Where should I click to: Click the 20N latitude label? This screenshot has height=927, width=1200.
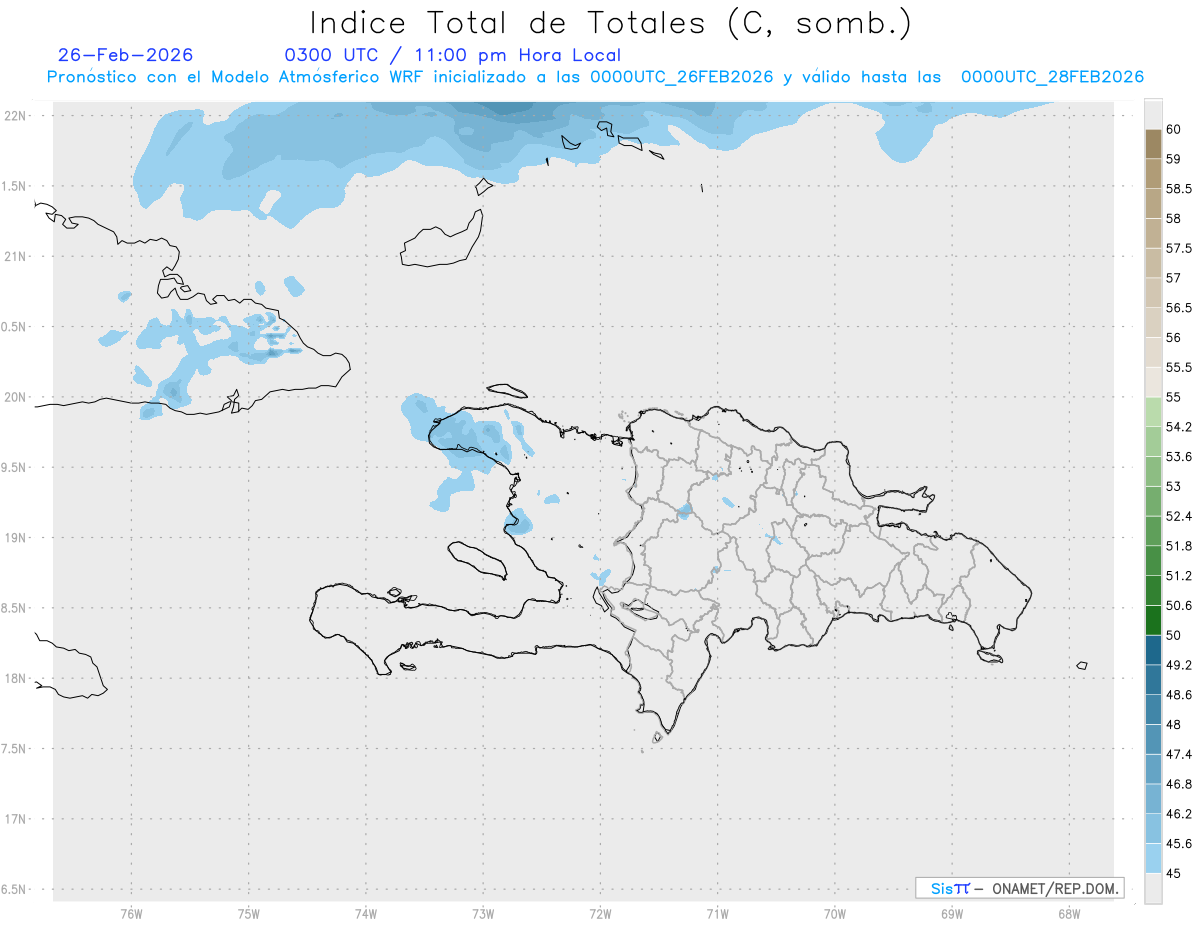[x=16, y=397]
